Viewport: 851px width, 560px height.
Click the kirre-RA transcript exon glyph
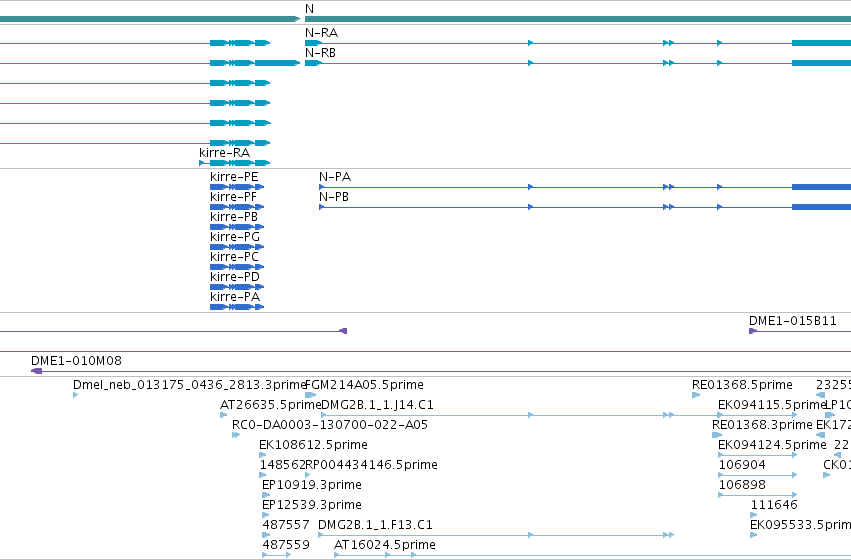coord(240,163)
